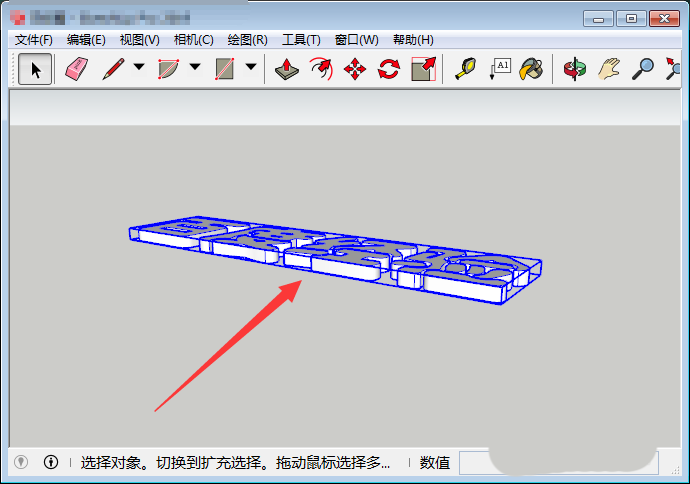Select the arrow Select tool
This screenshot has width=690, height=484.
point(35,69)
